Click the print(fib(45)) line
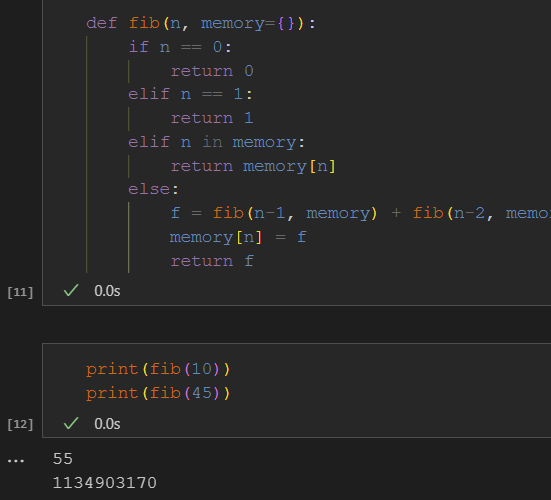Image resolution: width=551 pixels, height=500 pixels. [158, 393]
